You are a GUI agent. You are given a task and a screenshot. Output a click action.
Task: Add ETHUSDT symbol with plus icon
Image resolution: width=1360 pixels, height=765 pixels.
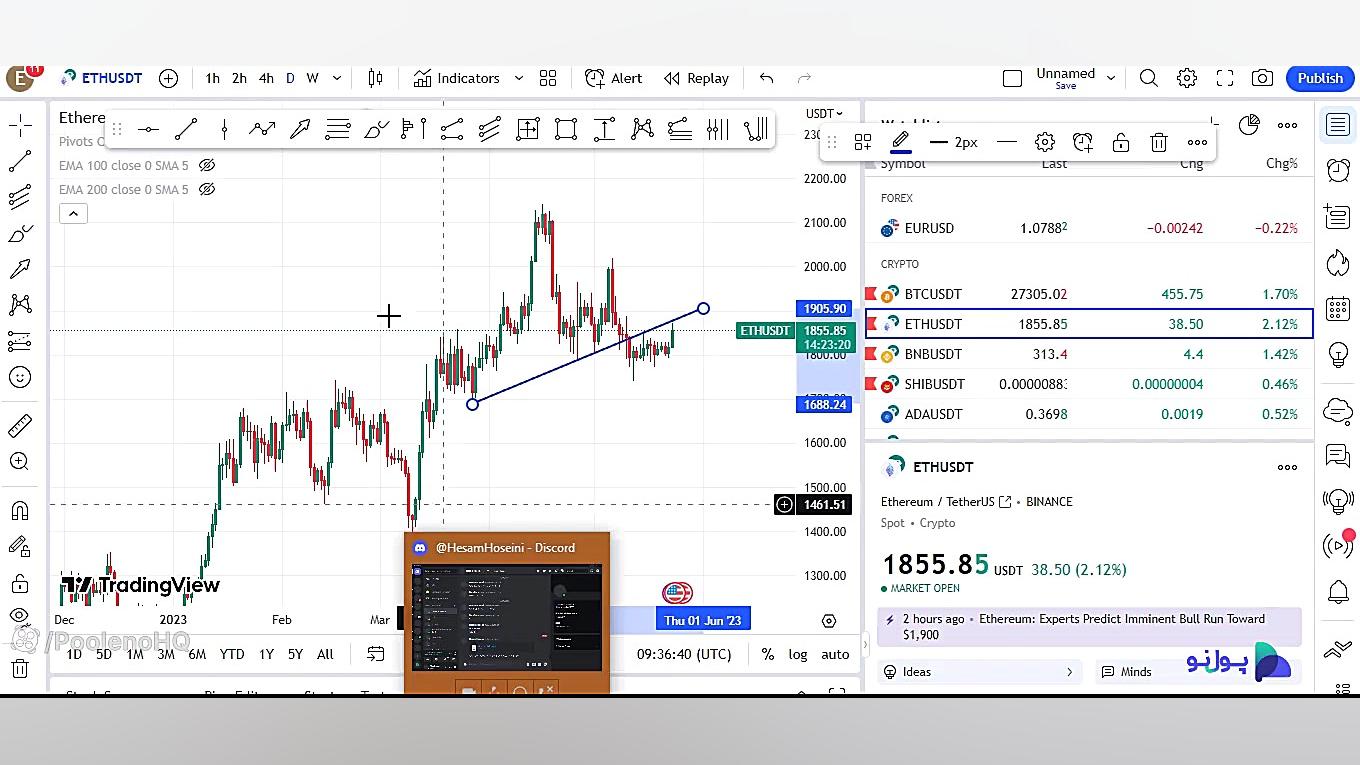[x=169, y=78]
